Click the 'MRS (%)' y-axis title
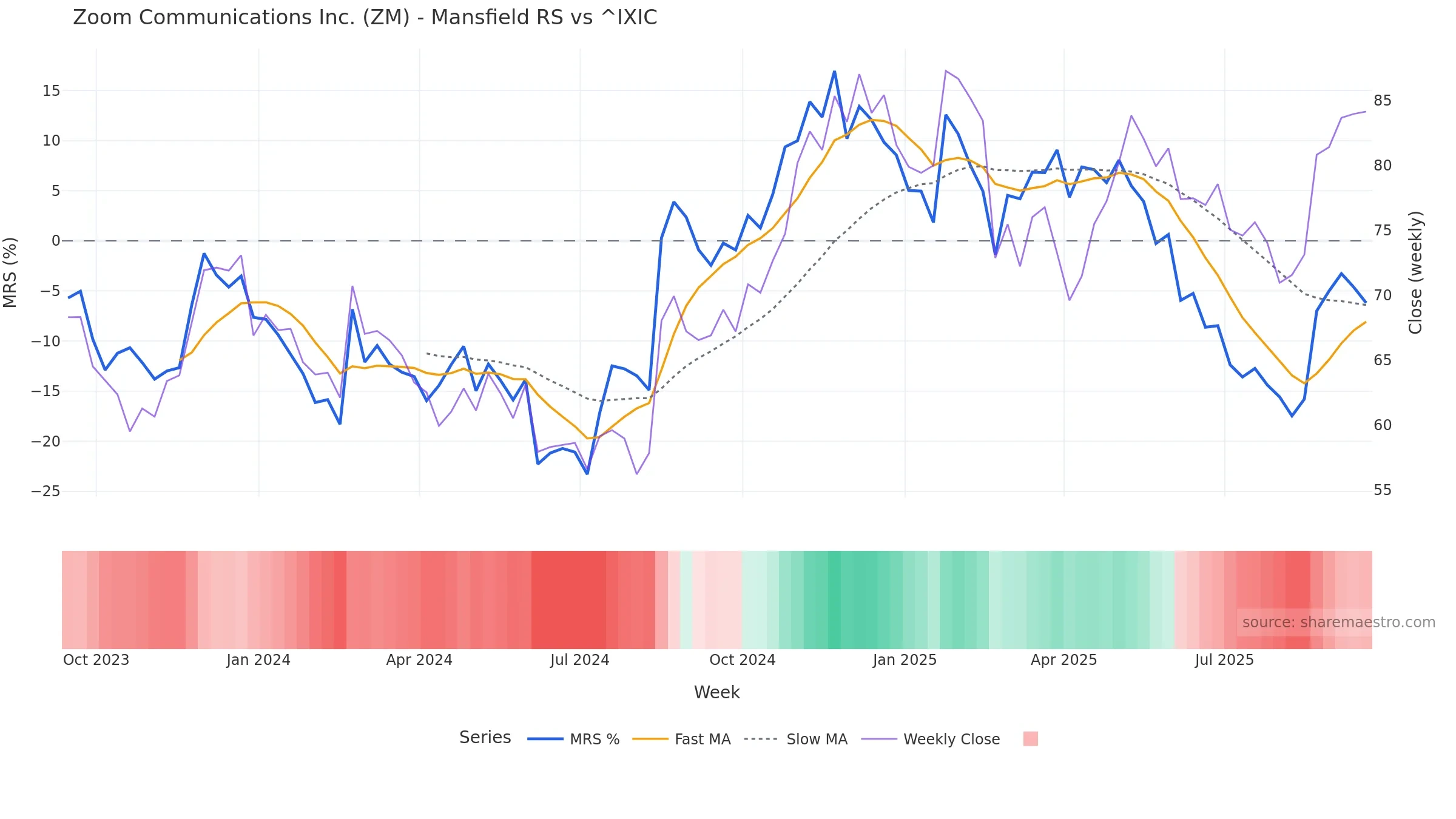This screenshot has height=819, width=1456. coord(10,272)
